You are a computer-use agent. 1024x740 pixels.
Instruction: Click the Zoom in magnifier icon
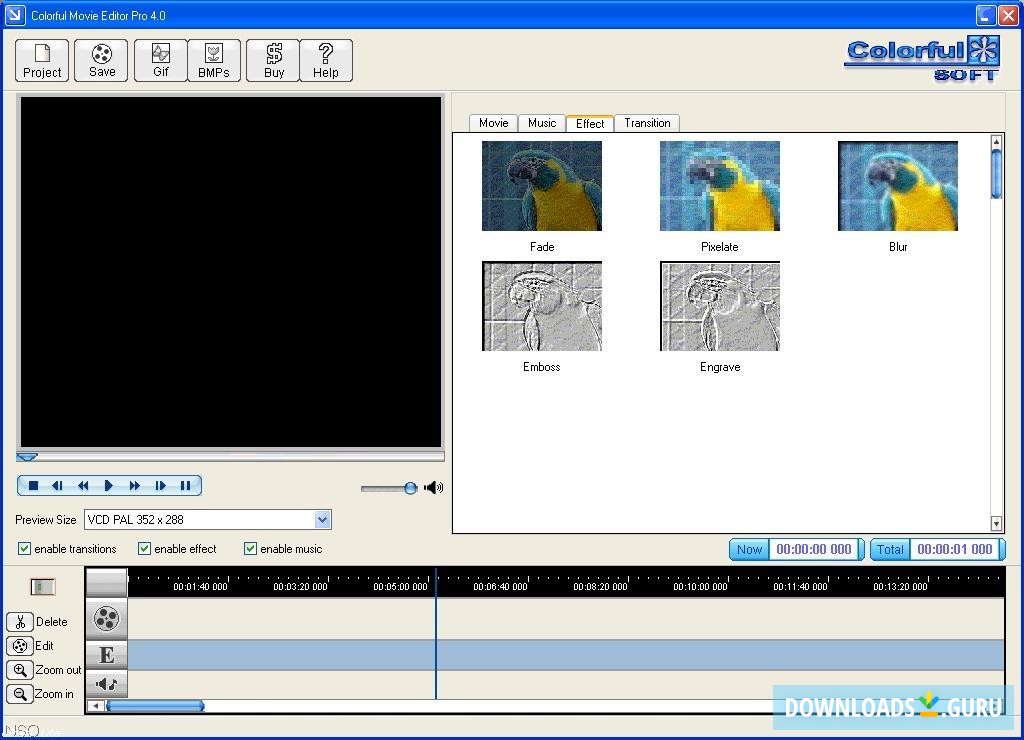[20, 694]
